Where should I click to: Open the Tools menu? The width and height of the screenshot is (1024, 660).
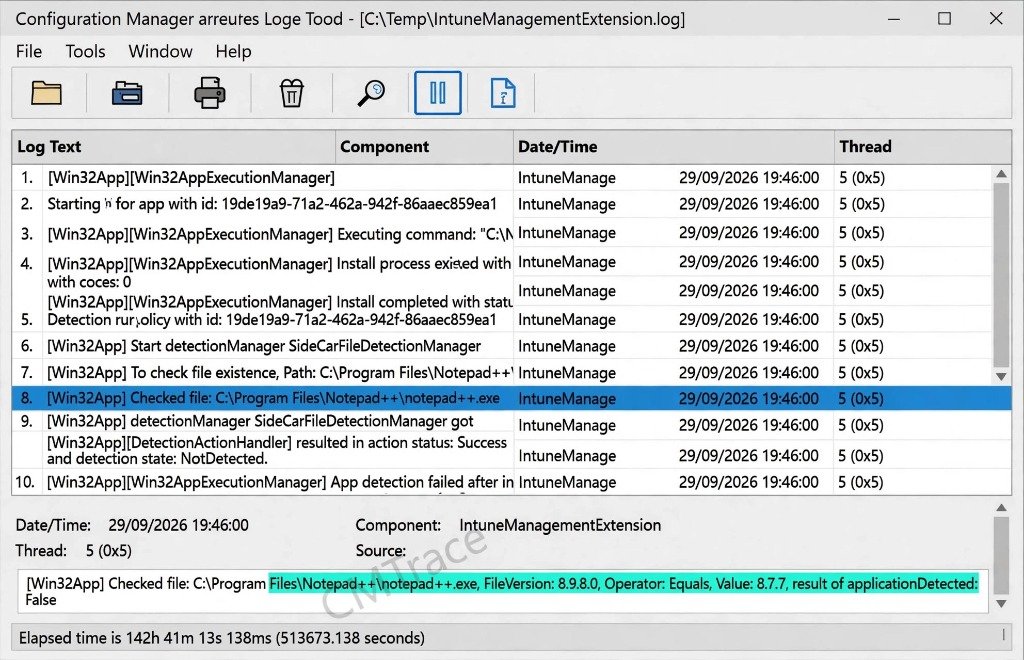pyautogui.click(x=86, y=52)
